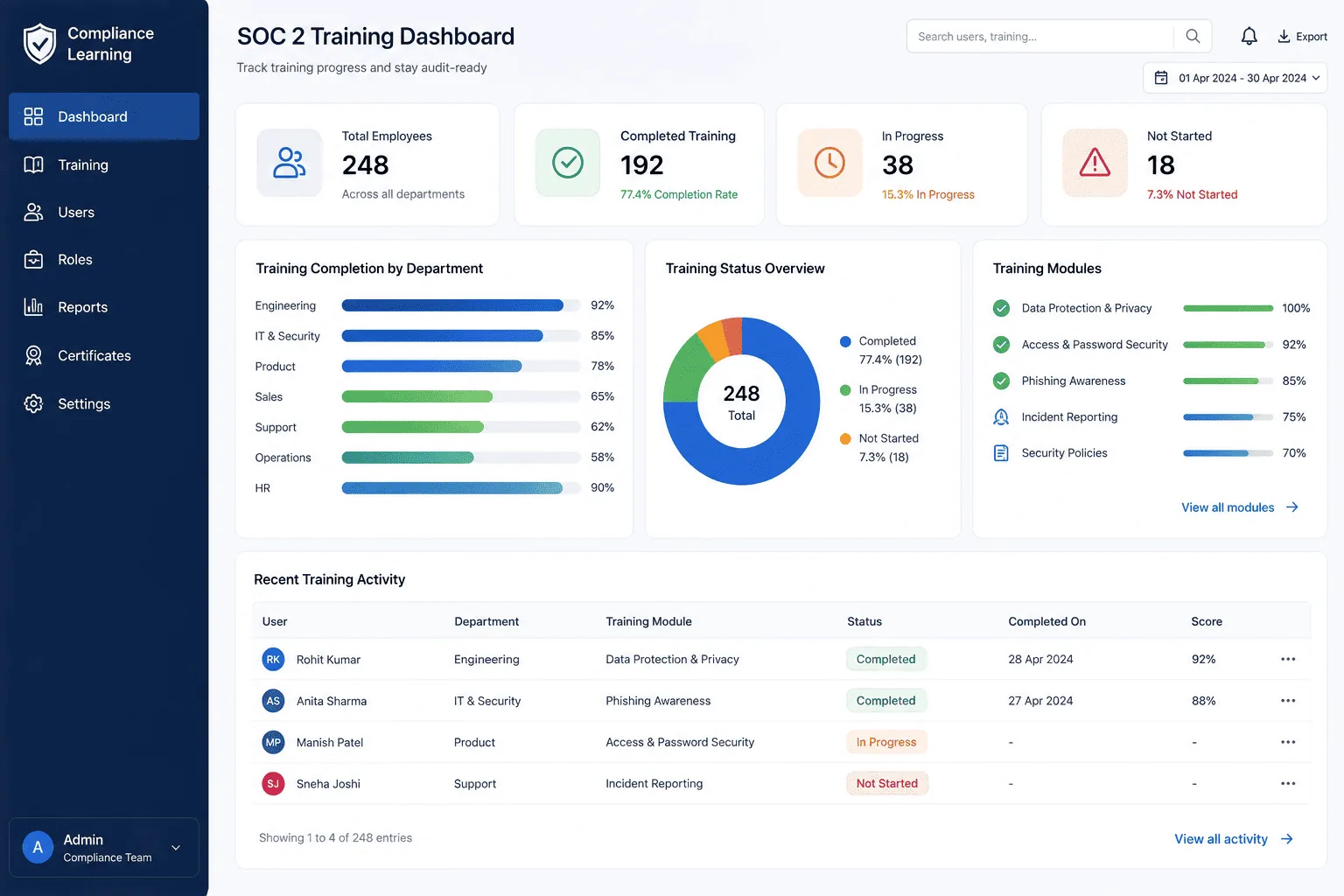
Task: Follow the View all modules link
Action: [1240, 507]
